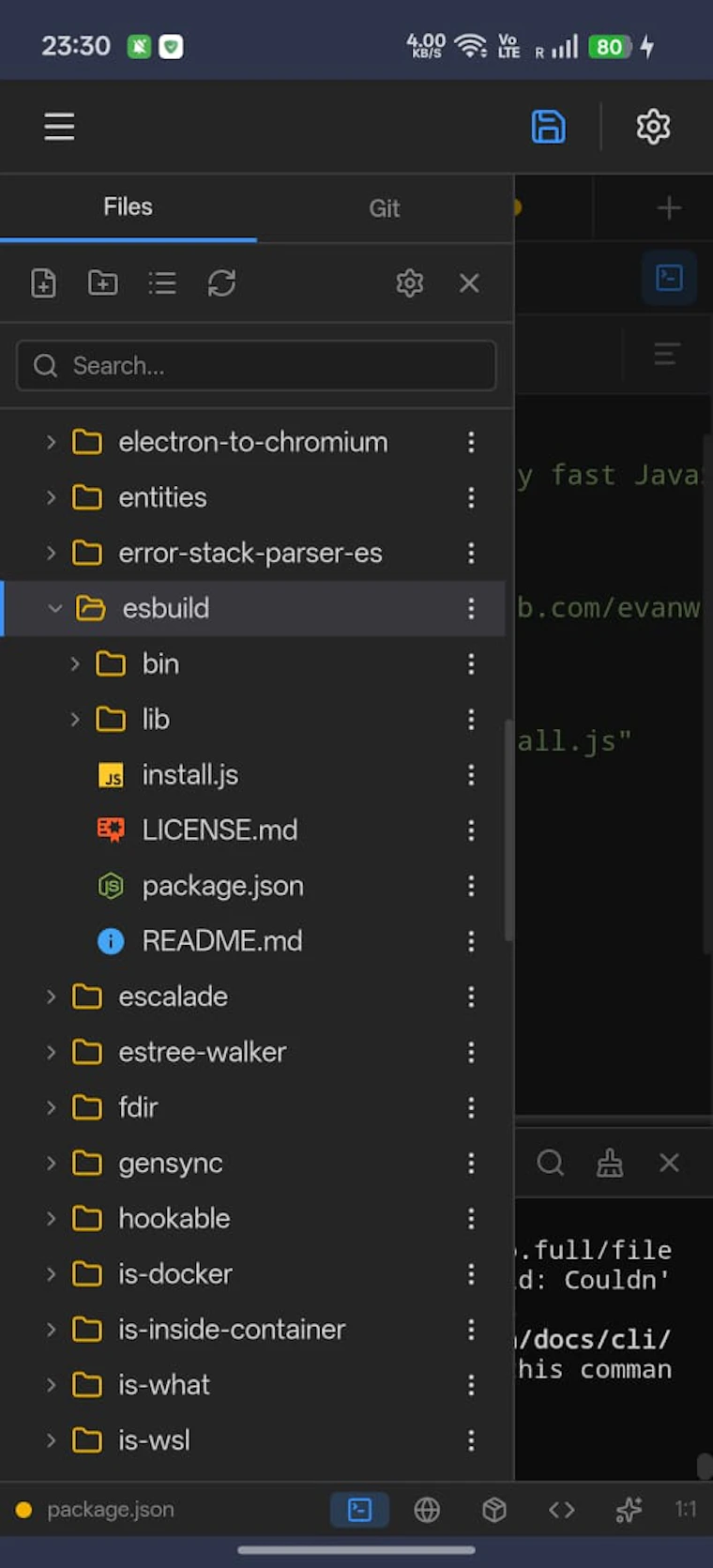Open options for is-wsl folder

coord(471,1440)
